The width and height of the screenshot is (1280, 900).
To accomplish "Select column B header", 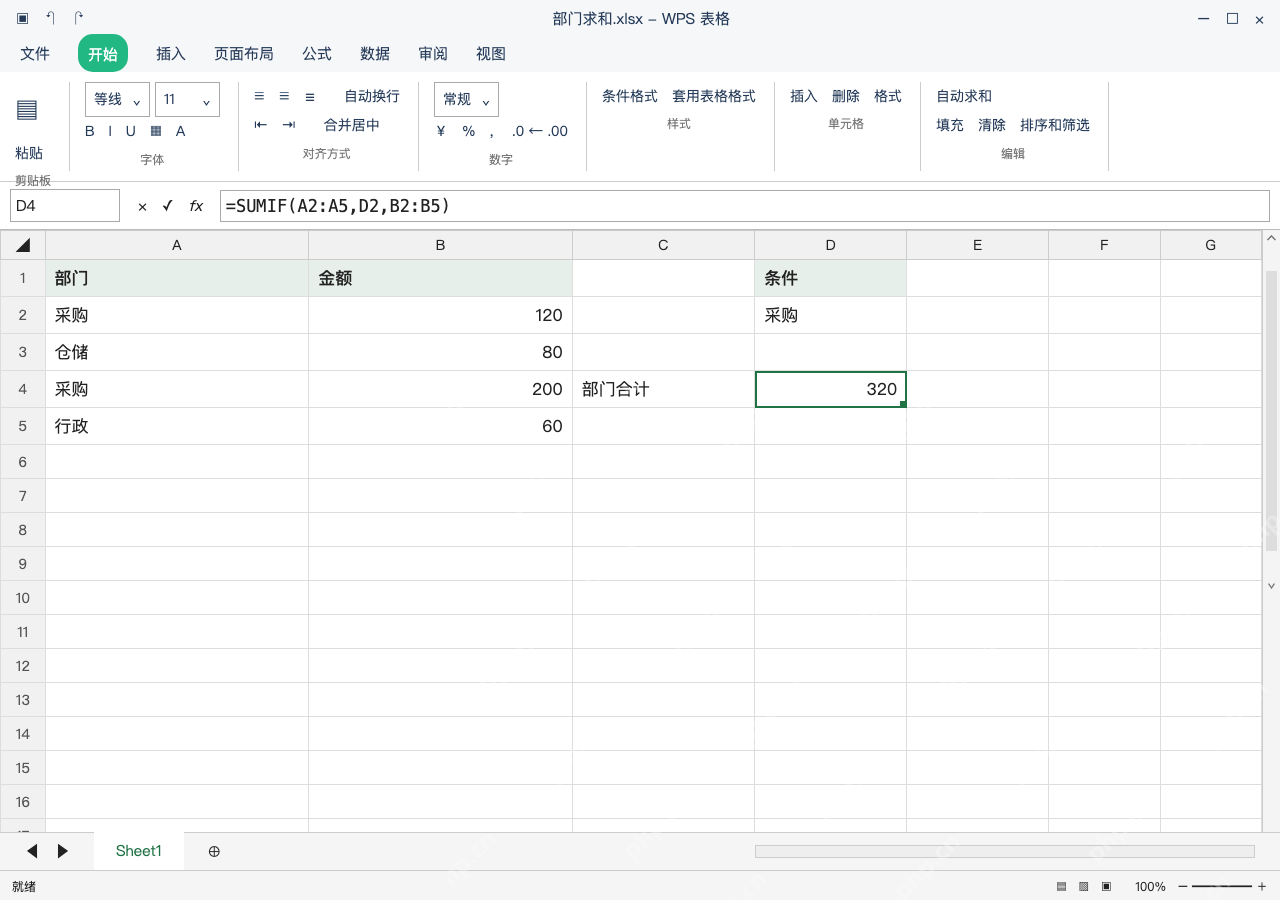I will [440, 245].
